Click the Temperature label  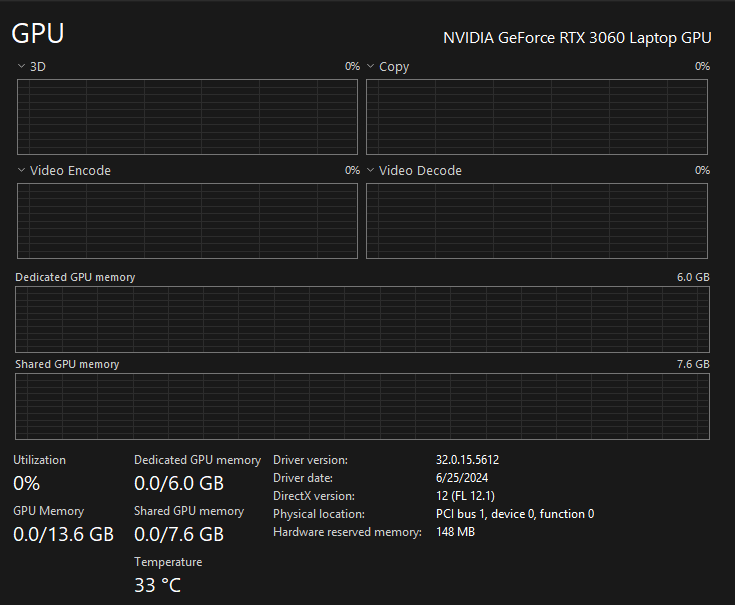pyautogui.click(x=168, y=562)
